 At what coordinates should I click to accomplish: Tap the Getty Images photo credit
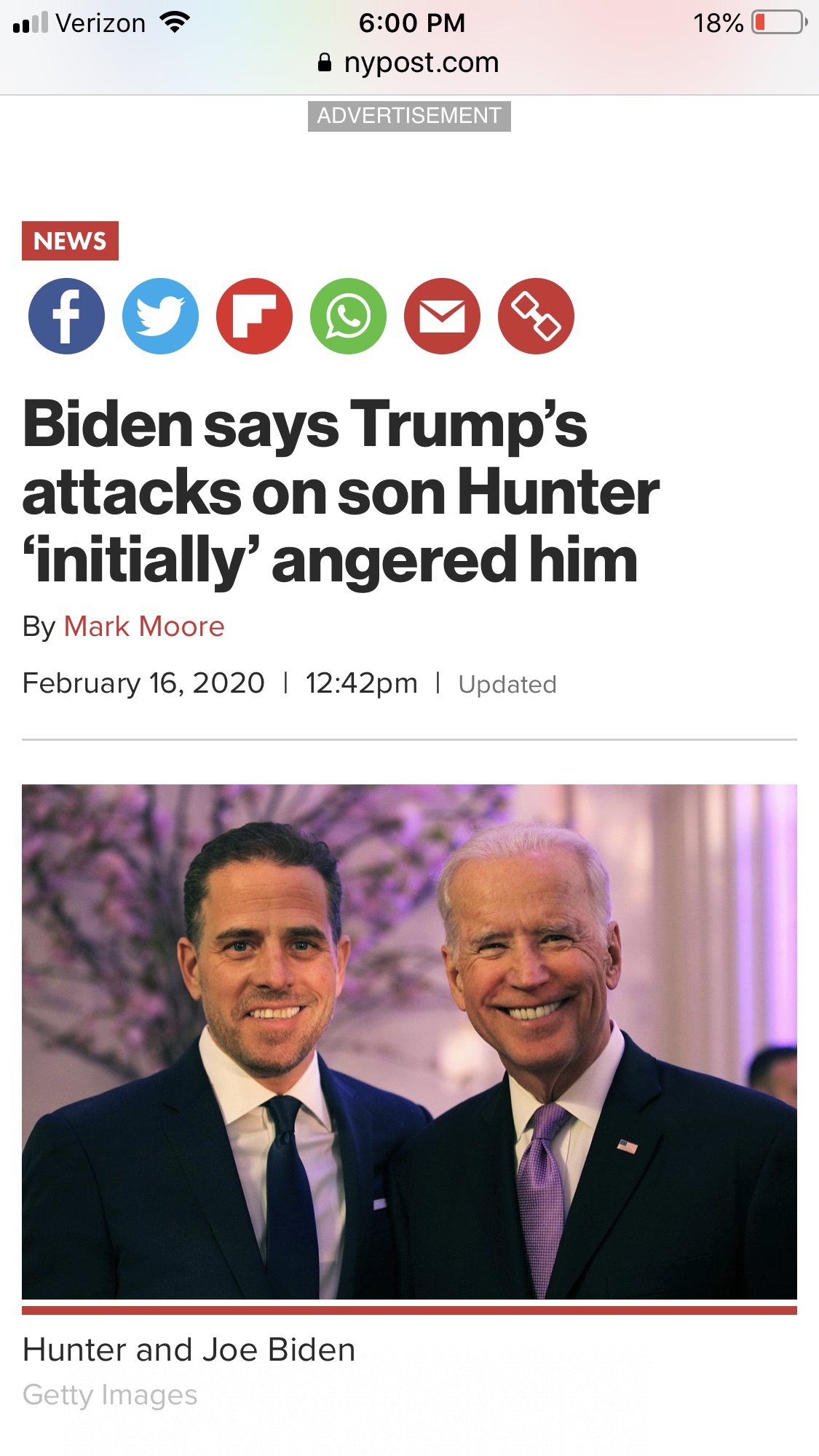pyautogui.click(x=110, y=1395)
